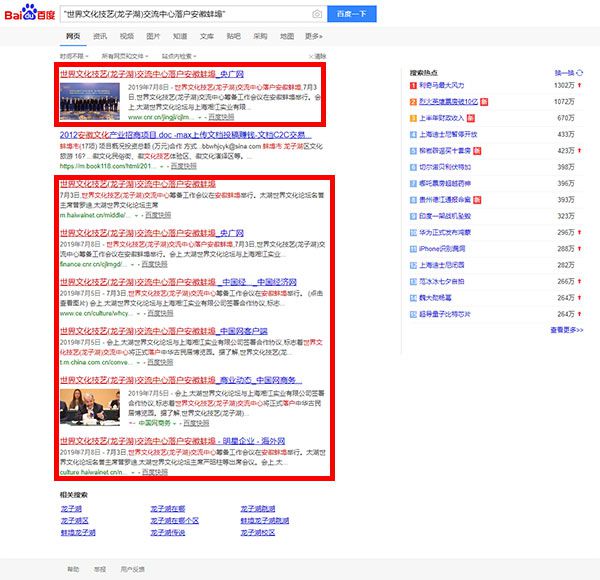This screenshot has height=580, width=600.
Task: Open hot search 范冰冰七夕自拍
Action: 441,281
